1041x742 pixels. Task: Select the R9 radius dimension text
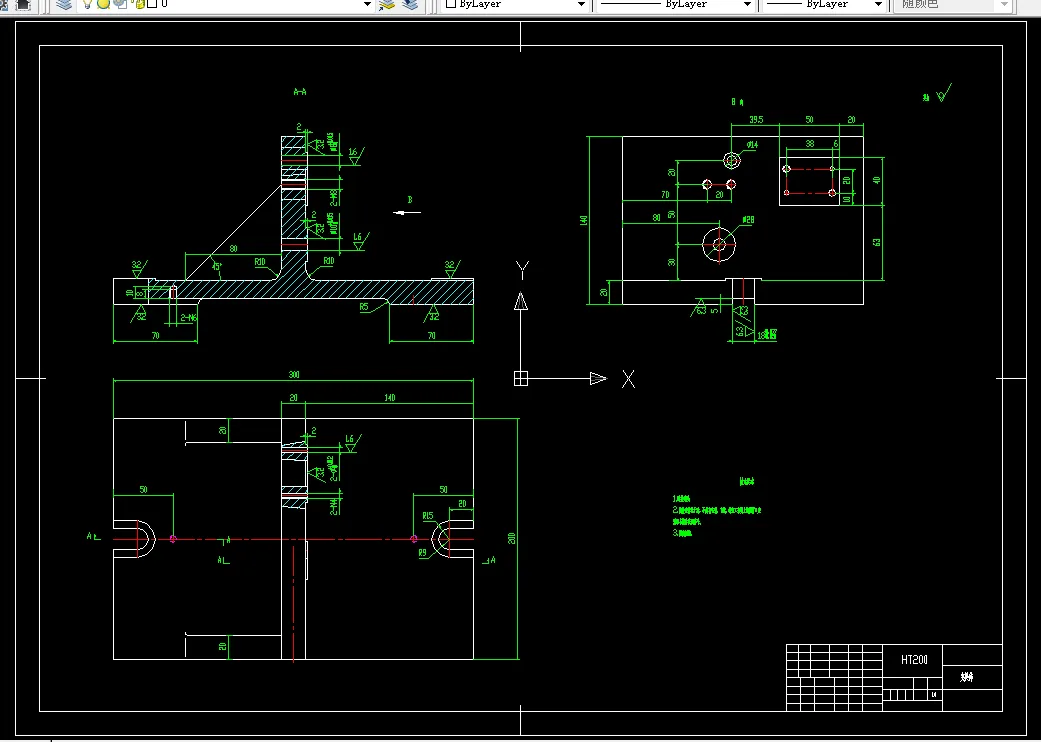(423, 552)
